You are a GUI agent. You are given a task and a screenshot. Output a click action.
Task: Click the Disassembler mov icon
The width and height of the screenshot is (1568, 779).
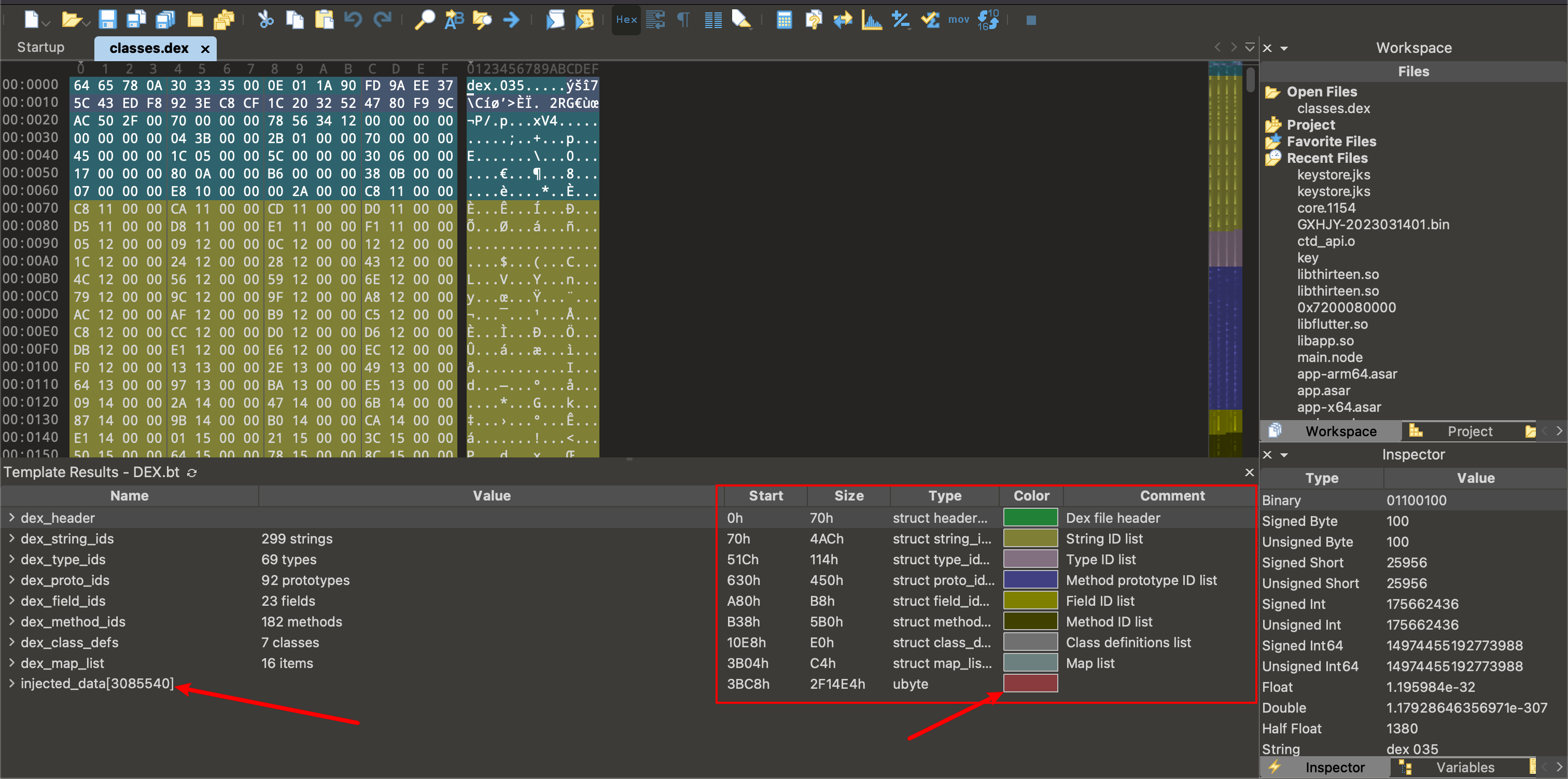click(x=958, y=20)
